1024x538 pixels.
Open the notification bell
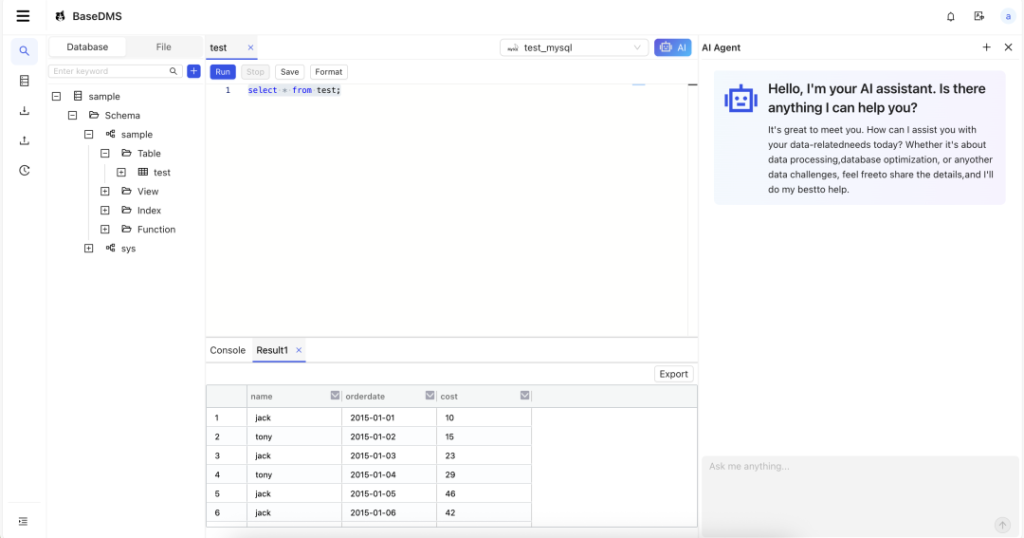[950, 16]
